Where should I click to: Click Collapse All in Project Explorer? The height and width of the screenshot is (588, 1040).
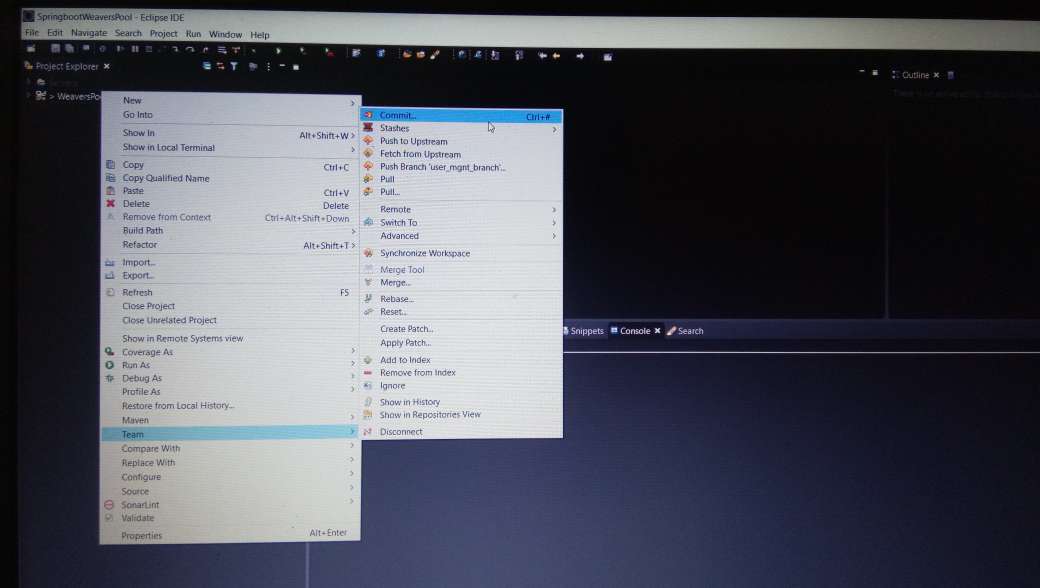pos(207,66)
